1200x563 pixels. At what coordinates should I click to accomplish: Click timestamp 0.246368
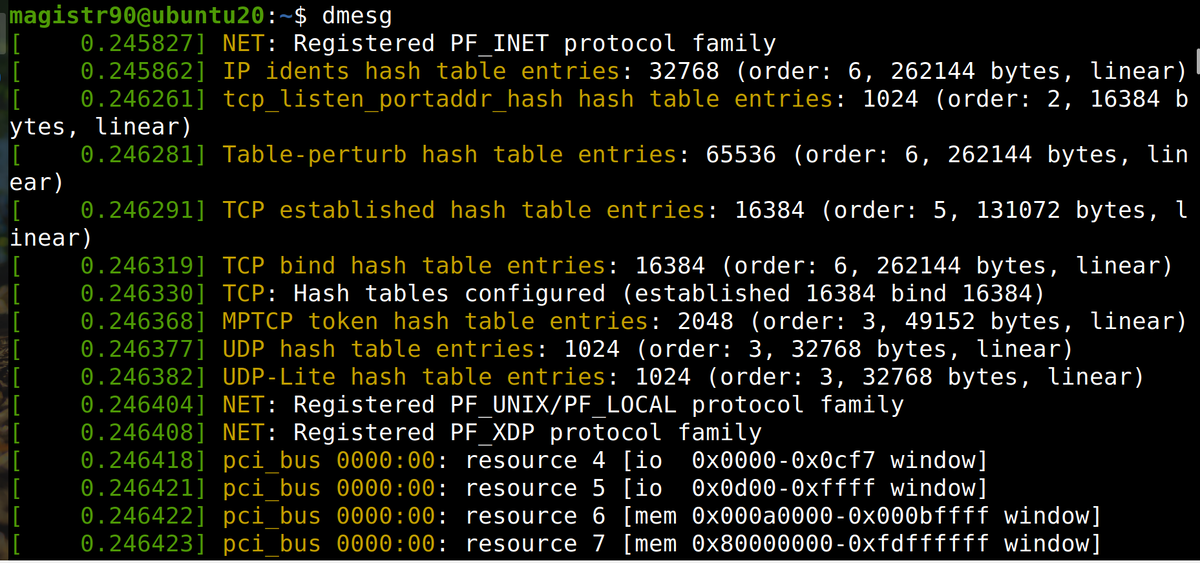(x=136, y=322)
